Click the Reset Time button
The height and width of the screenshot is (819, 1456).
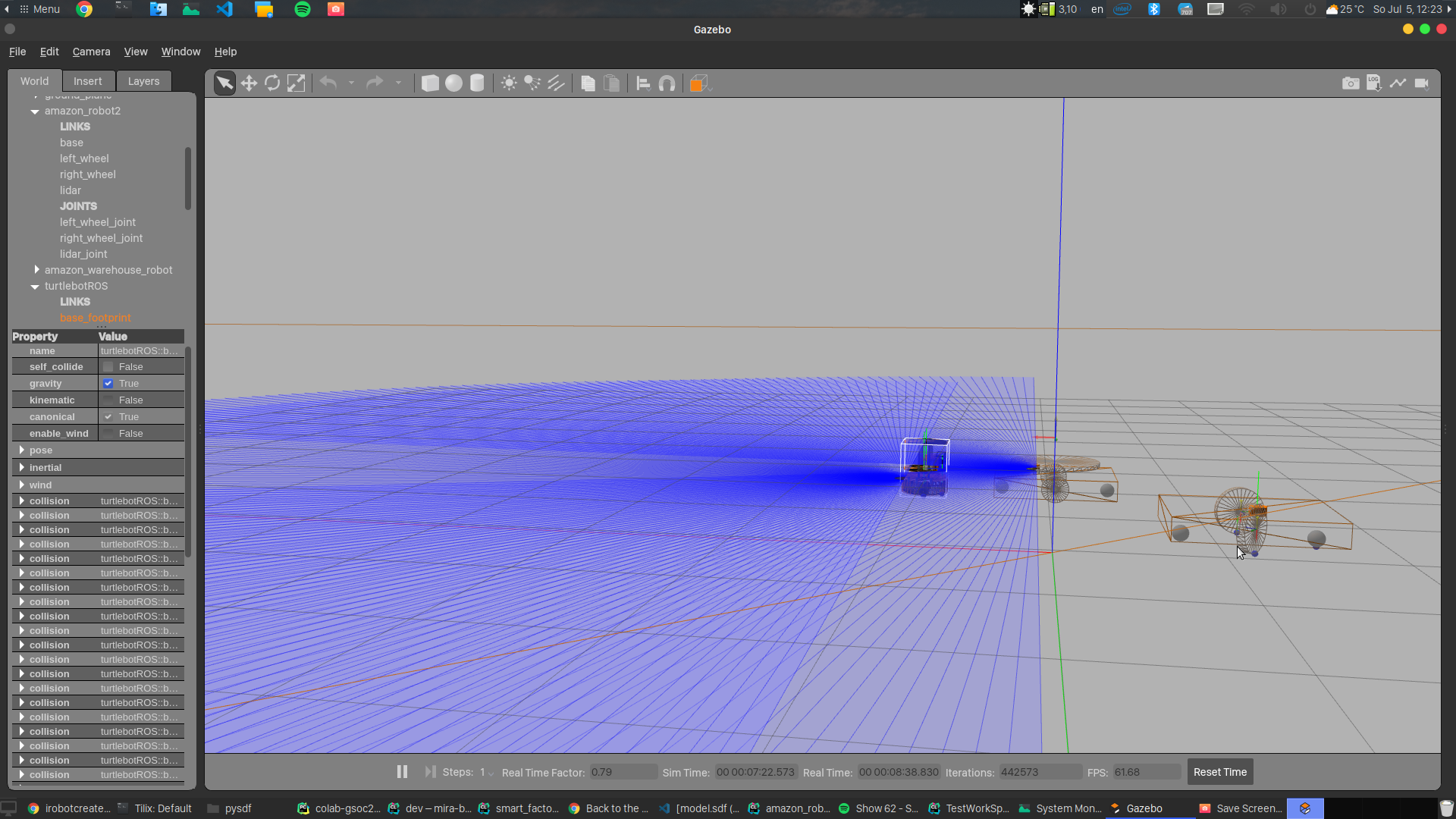point(1220,771)
